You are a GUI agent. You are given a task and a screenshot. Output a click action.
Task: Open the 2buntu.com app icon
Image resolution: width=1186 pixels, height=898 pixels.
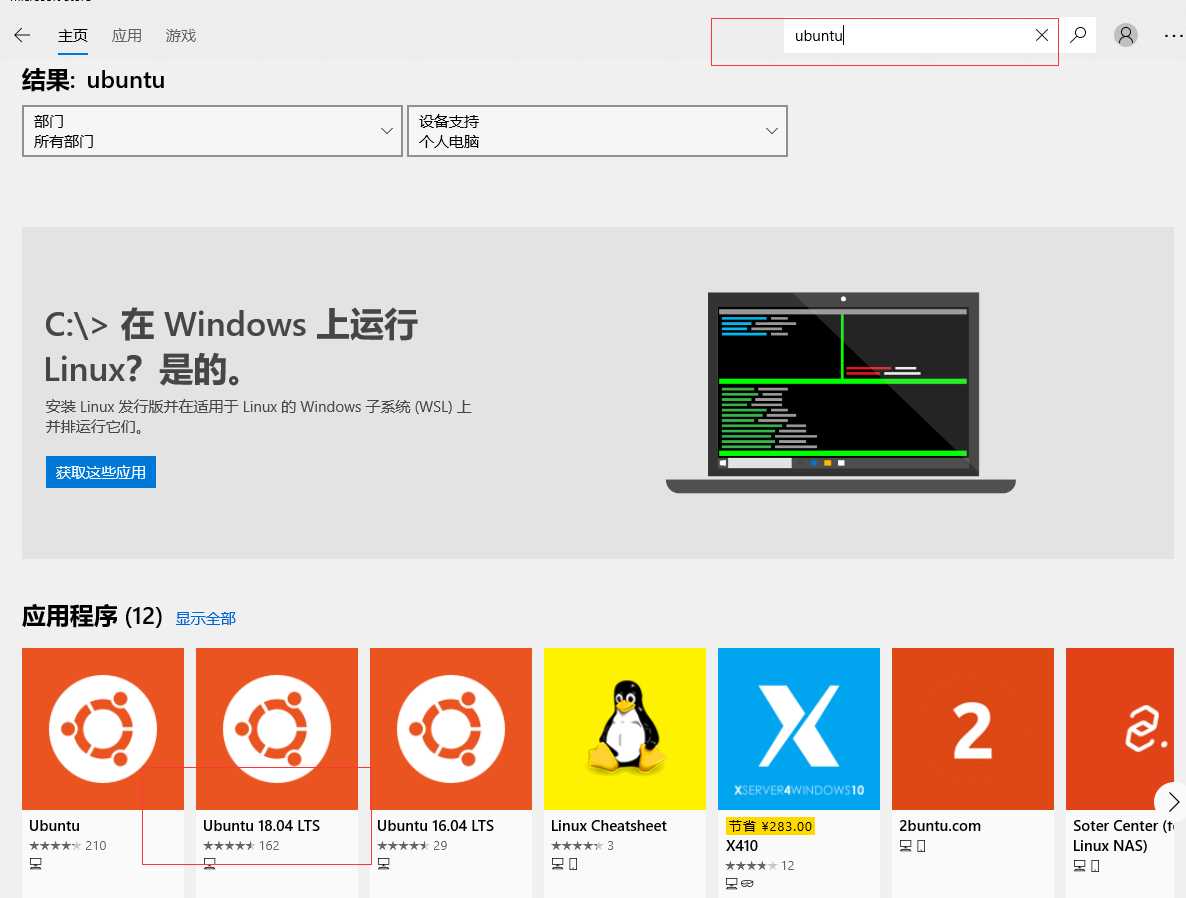(973, 729)
